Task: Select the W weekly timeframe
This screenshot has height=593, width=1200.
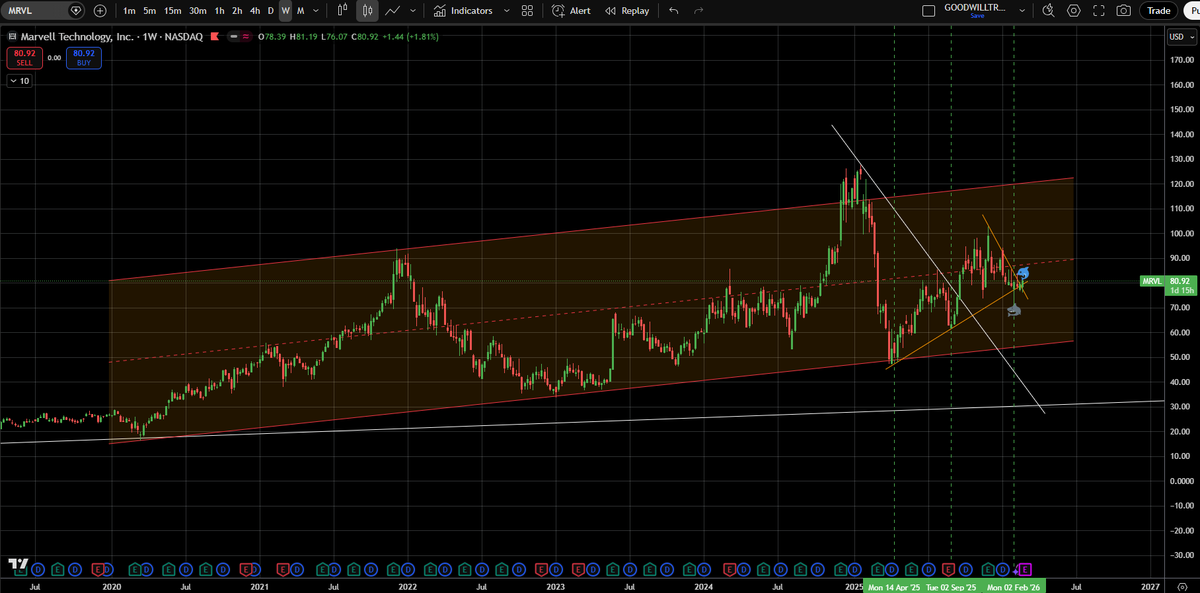Action: [x=285, y=11]
